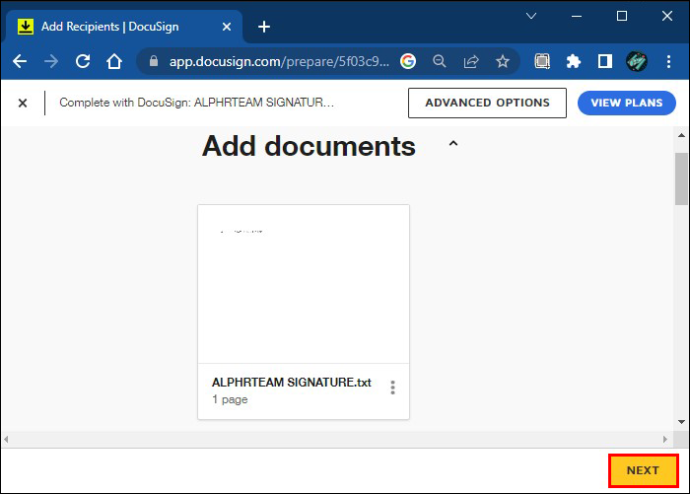Share this page icon
This screenshot has height=494, width=690.
(471, 61)
